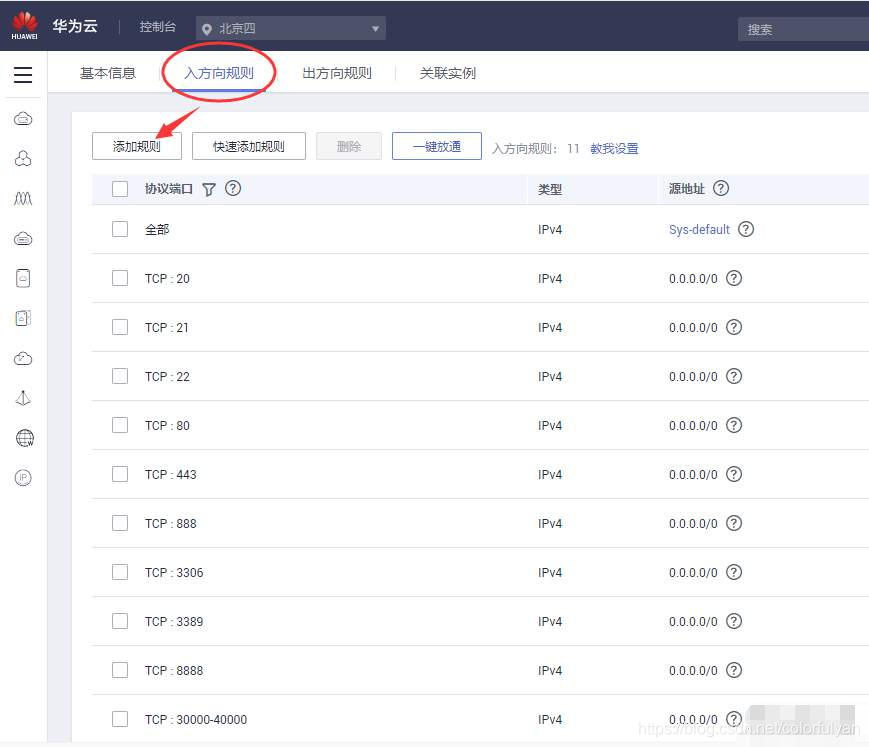Viewport: 869px width, 747px height.
Task: Click help icon in TCP : 80 row
Action: pos(734,425)
